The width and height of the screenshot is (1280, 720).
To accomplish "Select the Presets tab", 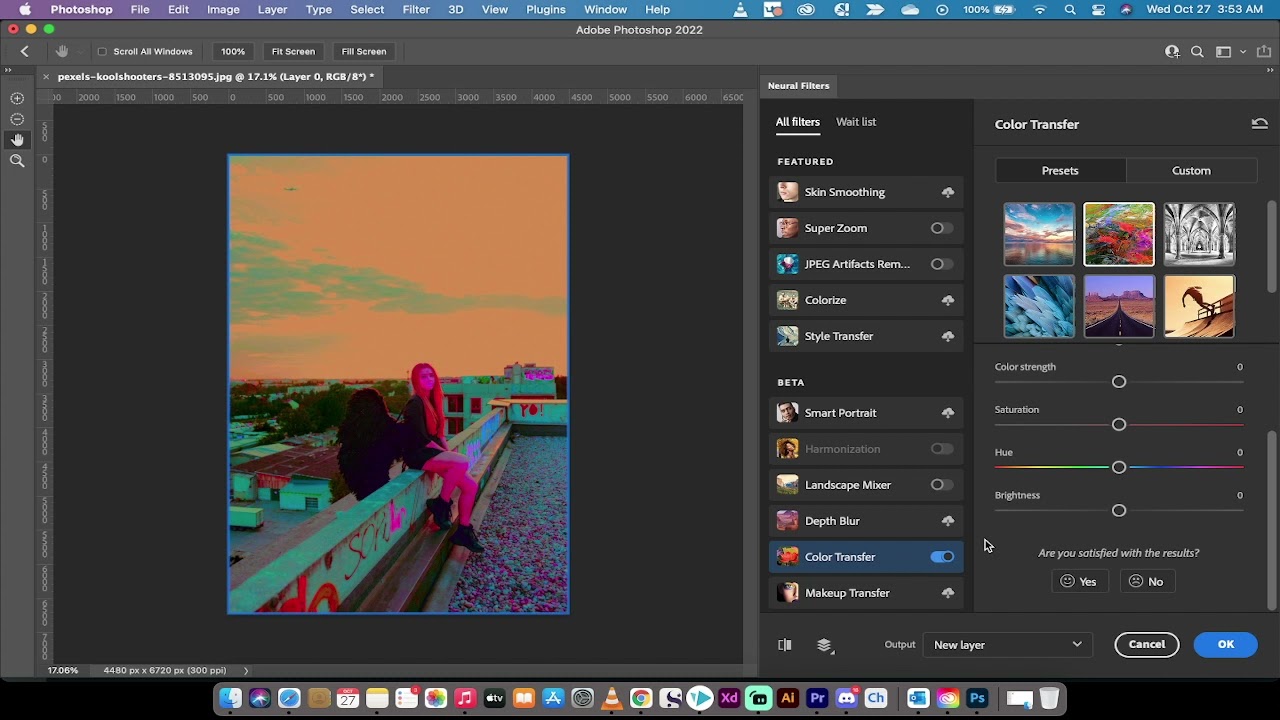I will tap(1060, 171).
